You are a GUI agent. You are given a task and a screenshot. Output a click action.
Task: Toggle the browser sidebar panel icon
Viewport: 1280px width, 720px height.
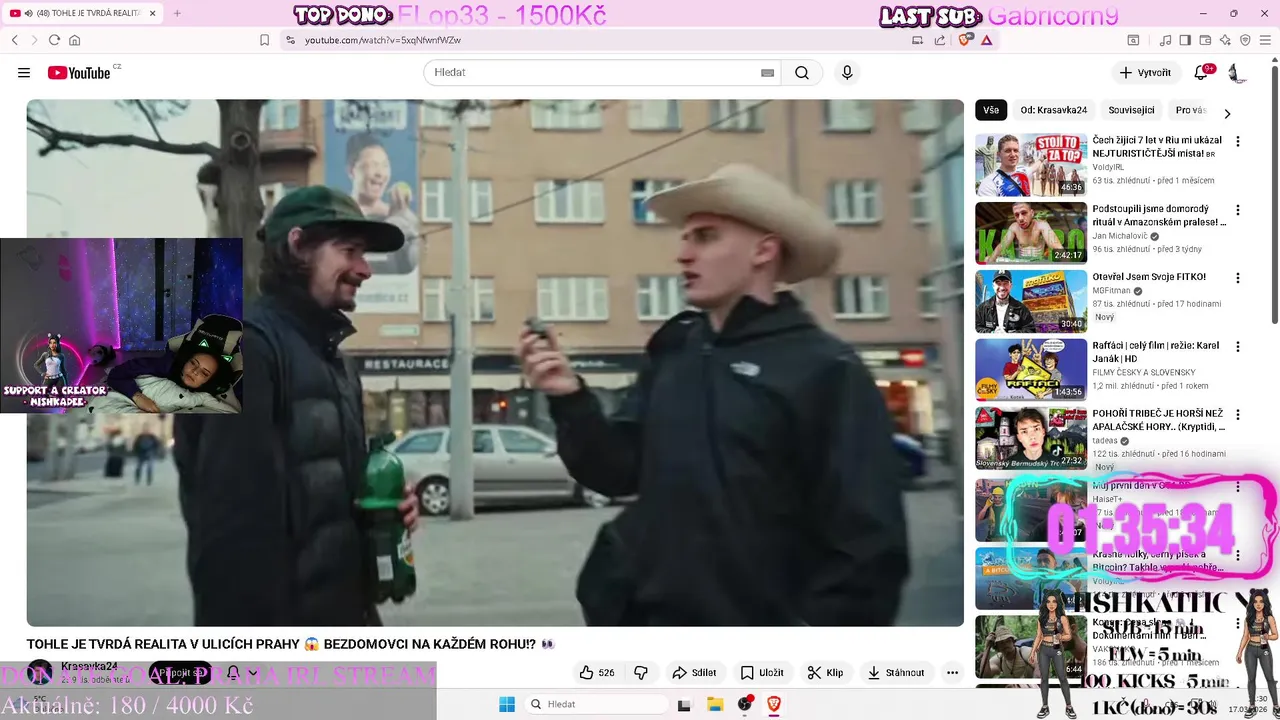click(x=1185, y=40)
